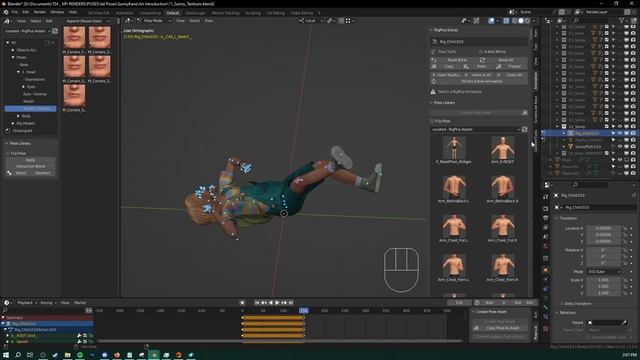Disable Rig_Child.010 render camera icon

point(633,133)
